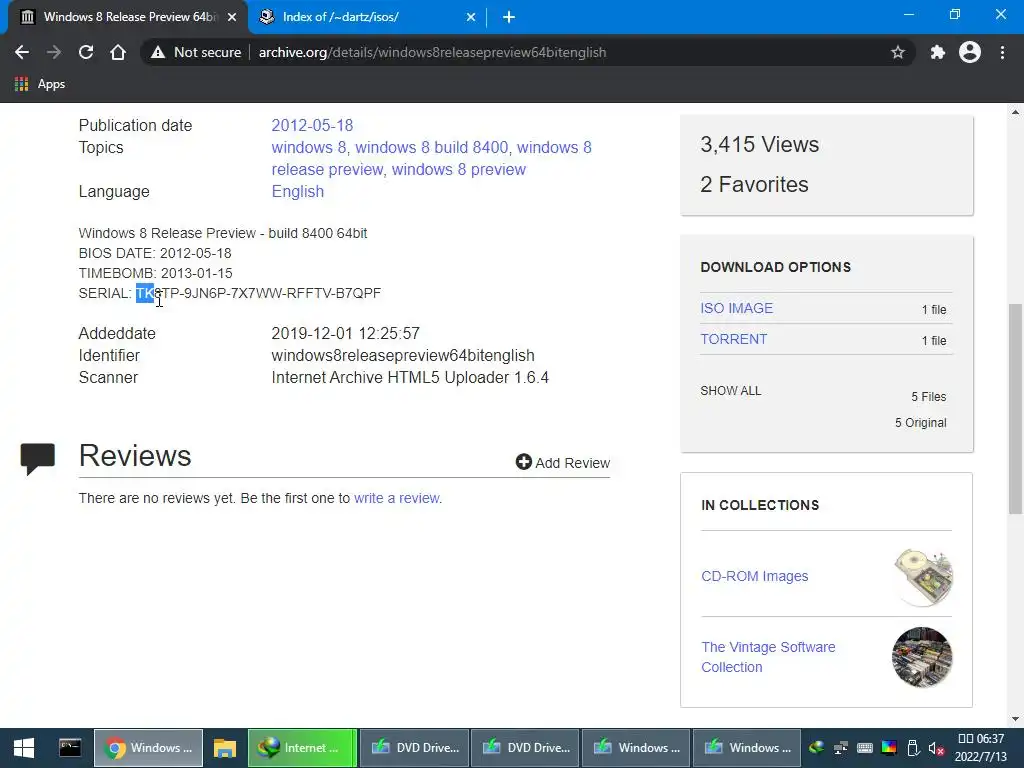Click SHOW ALL download files
This screenshot has height=768, width=1024.
(731, 391)
